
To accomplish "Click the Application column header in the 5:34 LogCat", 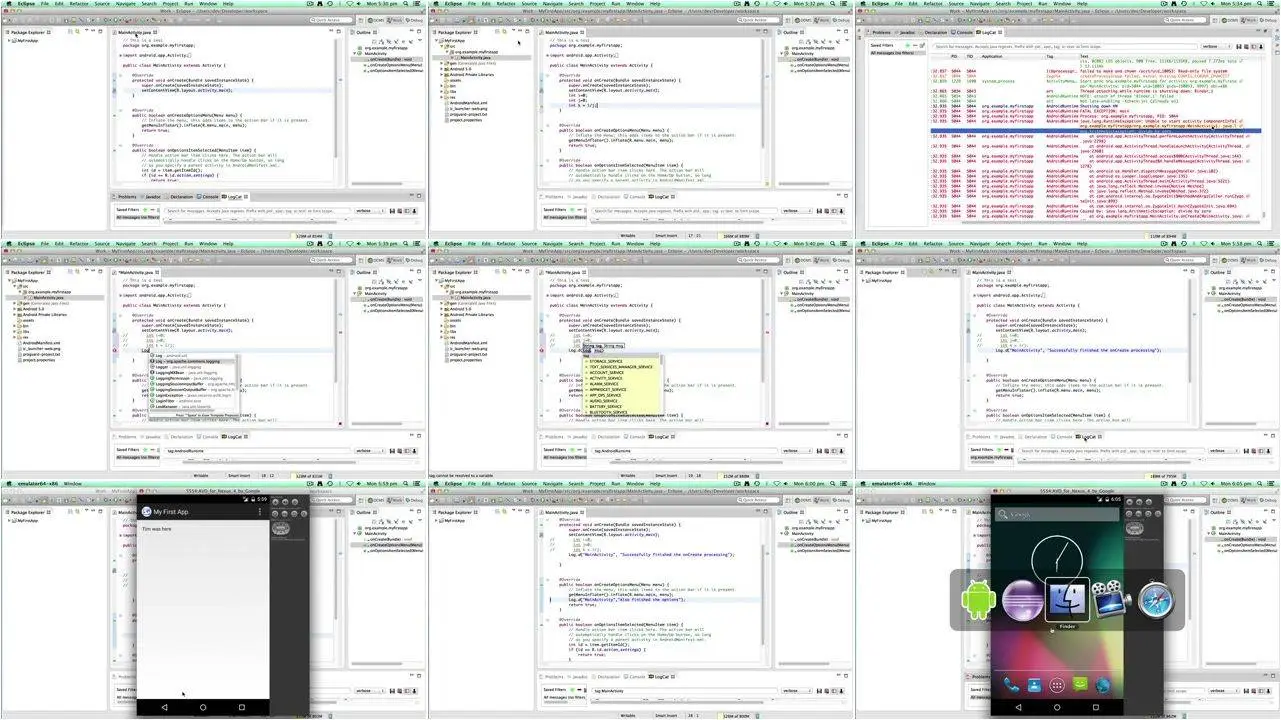I will 992,57.
